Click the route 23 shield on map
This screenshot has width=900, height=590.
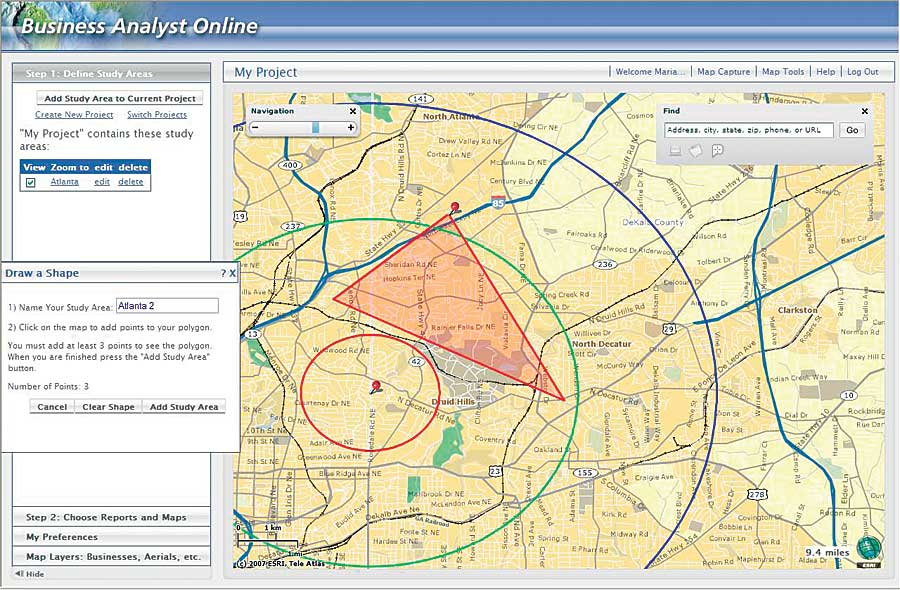[495, 471]
